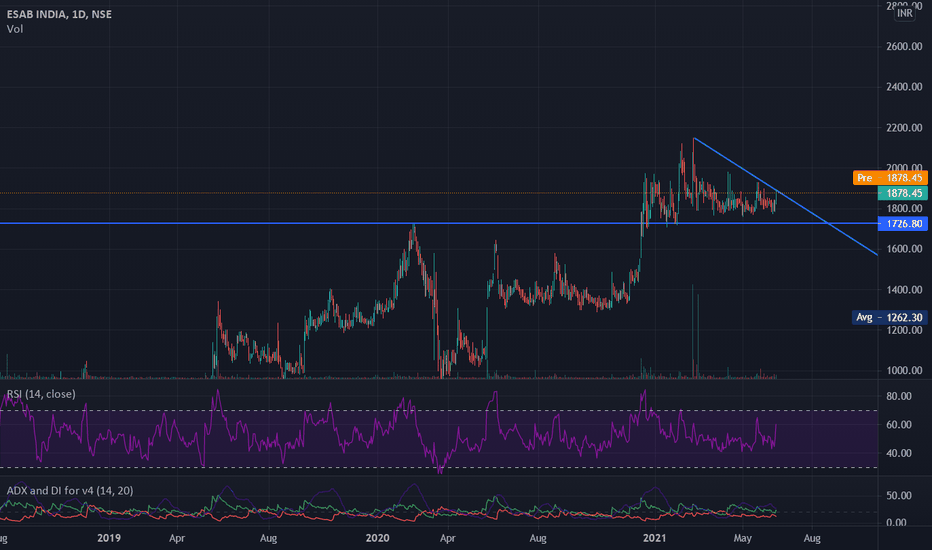The width and height of the screenshot is (932, 550).
Task: Click the 80.00 RSI axis label
Action: click(899, 396)
